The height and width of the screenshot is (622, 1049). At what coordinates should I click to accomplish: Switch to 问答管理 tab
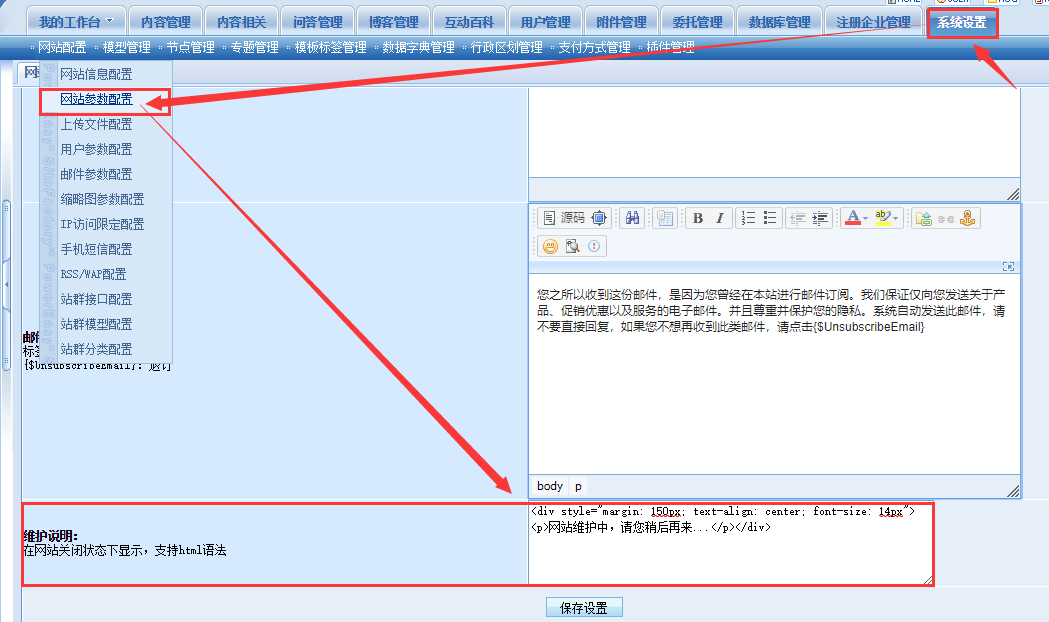318,22
